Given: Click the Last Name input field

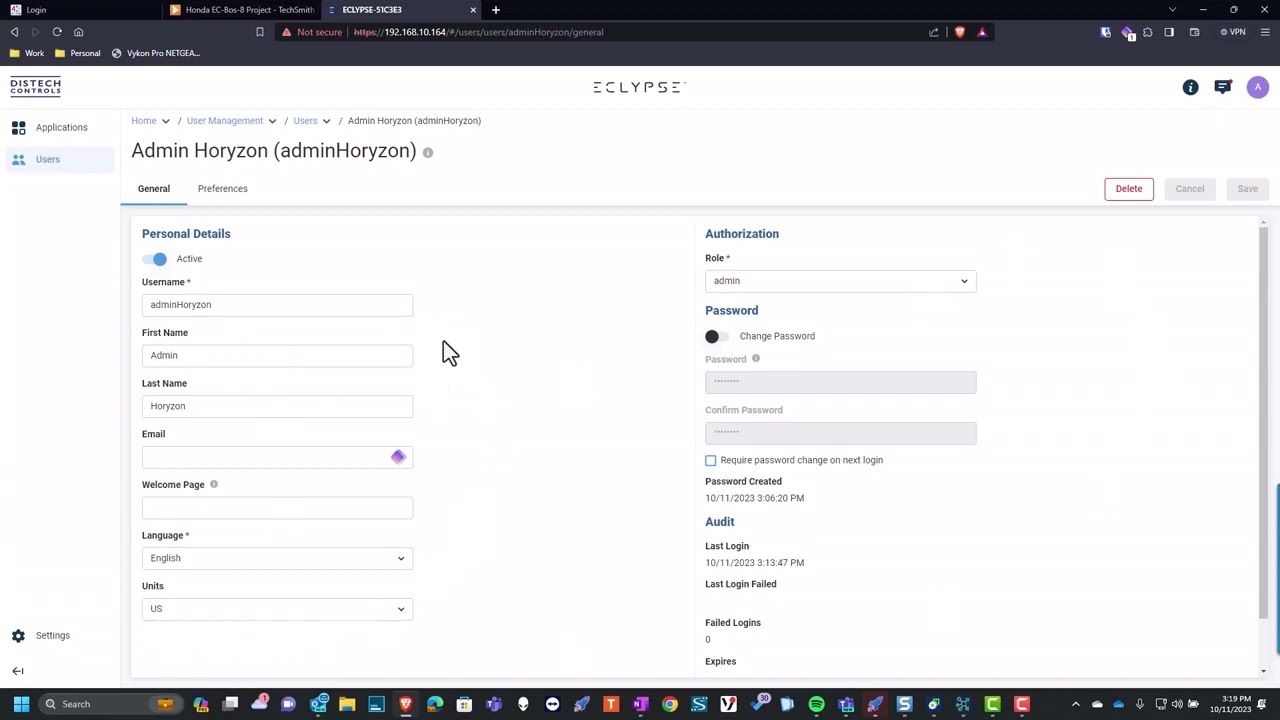Looking at the screenshot, I should pos(277,407).
